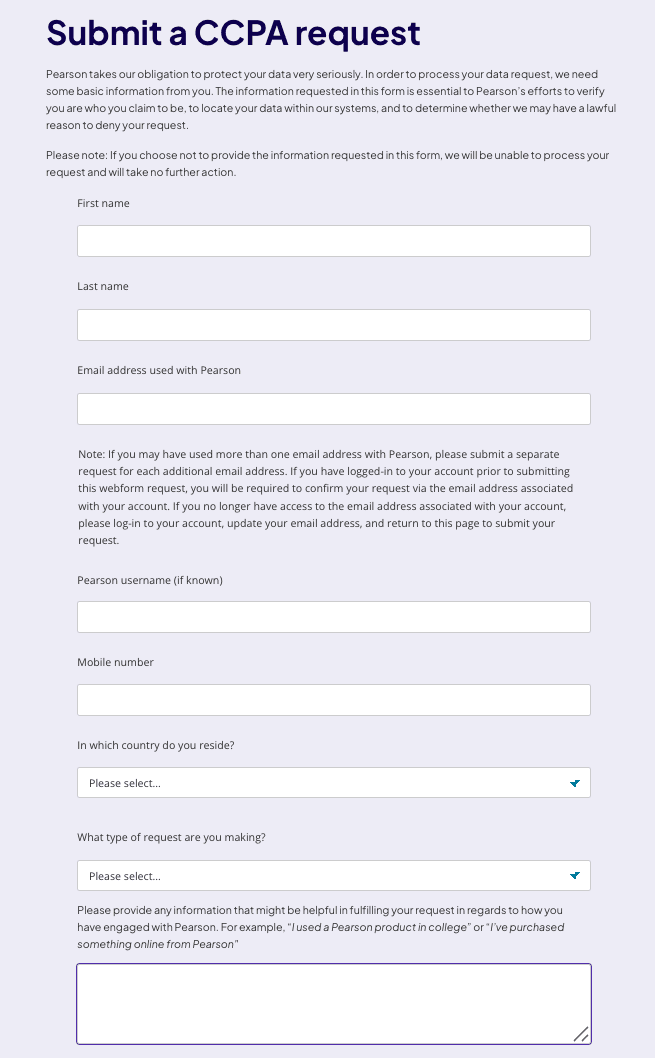Click 'What type of request are you making?' label
Screen dimensions: 655x1058
pyautogui.click(x=171, y=837)
